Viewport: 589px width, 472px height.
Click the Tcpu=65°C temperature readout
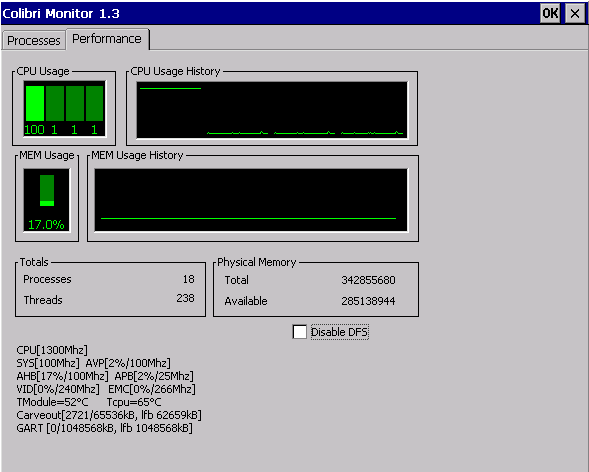[x=134, y=402]
